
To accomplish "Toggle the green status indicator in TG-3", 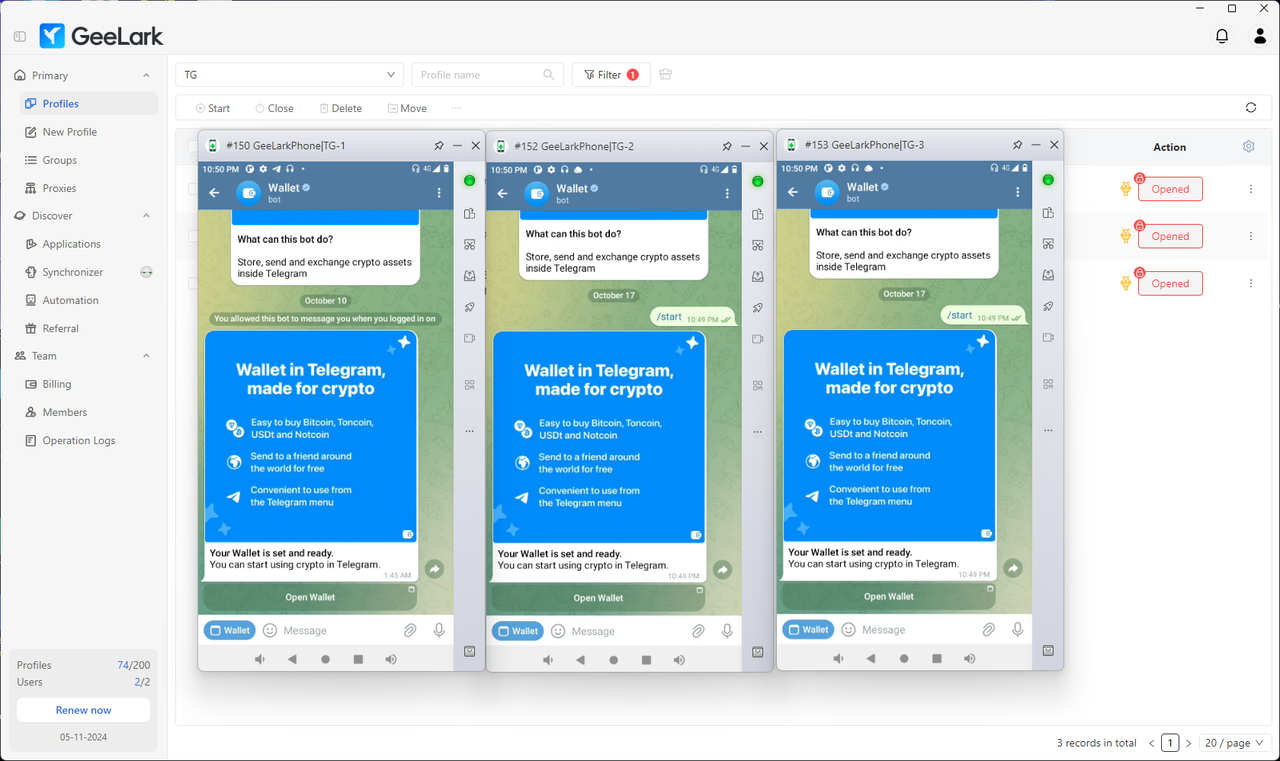I will tap(1048, 180).
